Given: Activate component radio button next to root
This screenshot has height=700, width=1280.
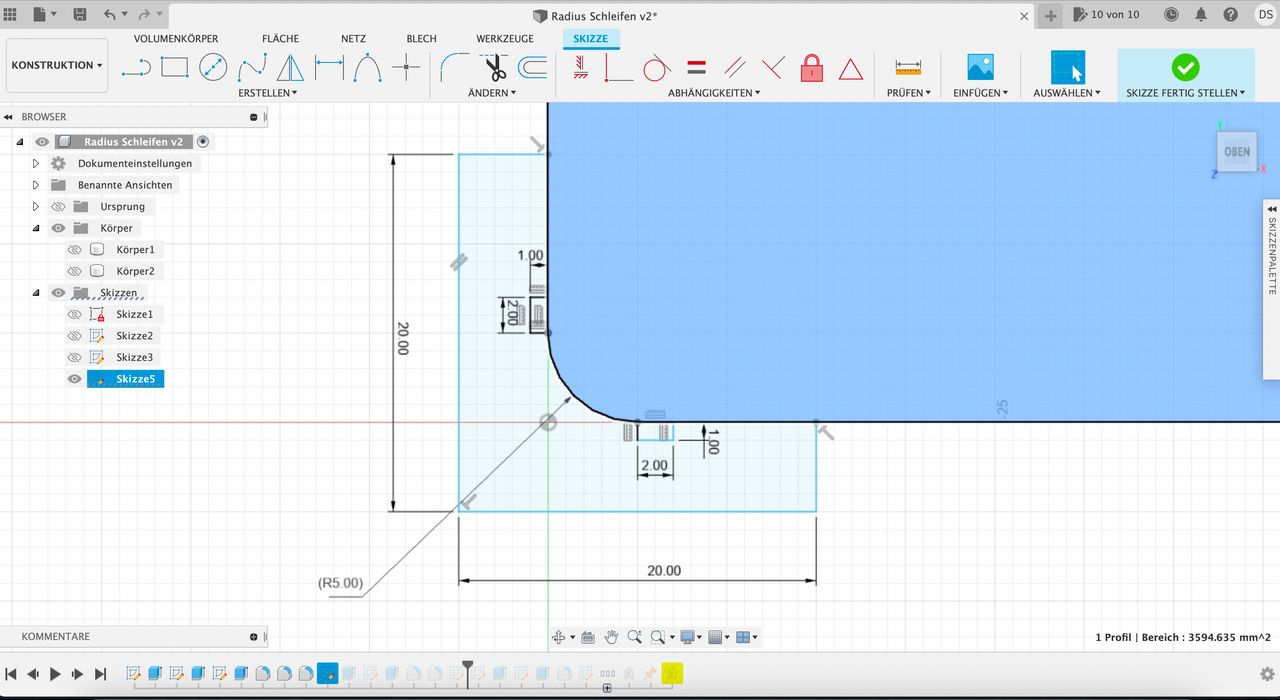Looking at the screenshot, I should click(x=203, y=142).
